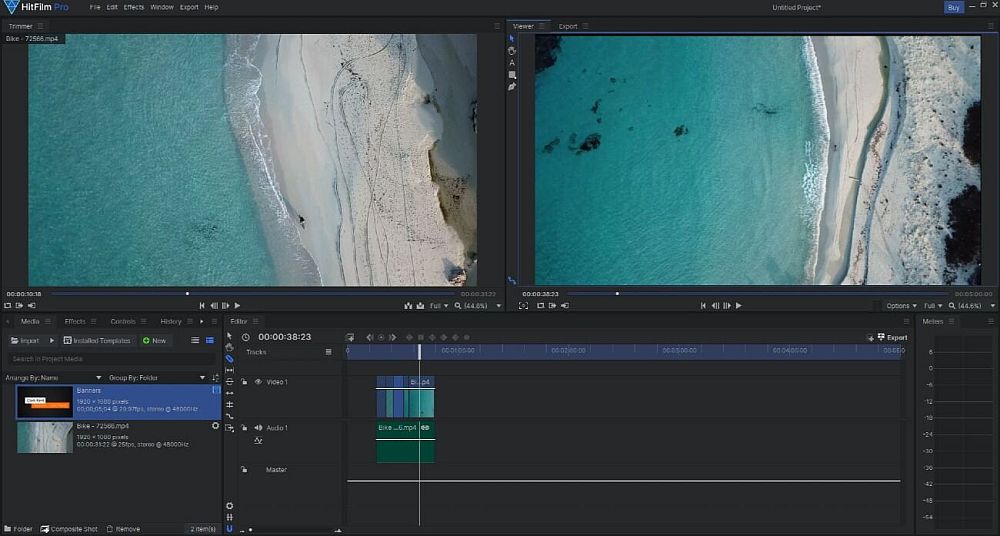Toggle timeline snapping magnet icon
Viewport: 1000px width, 536px height.
point(229,528)
